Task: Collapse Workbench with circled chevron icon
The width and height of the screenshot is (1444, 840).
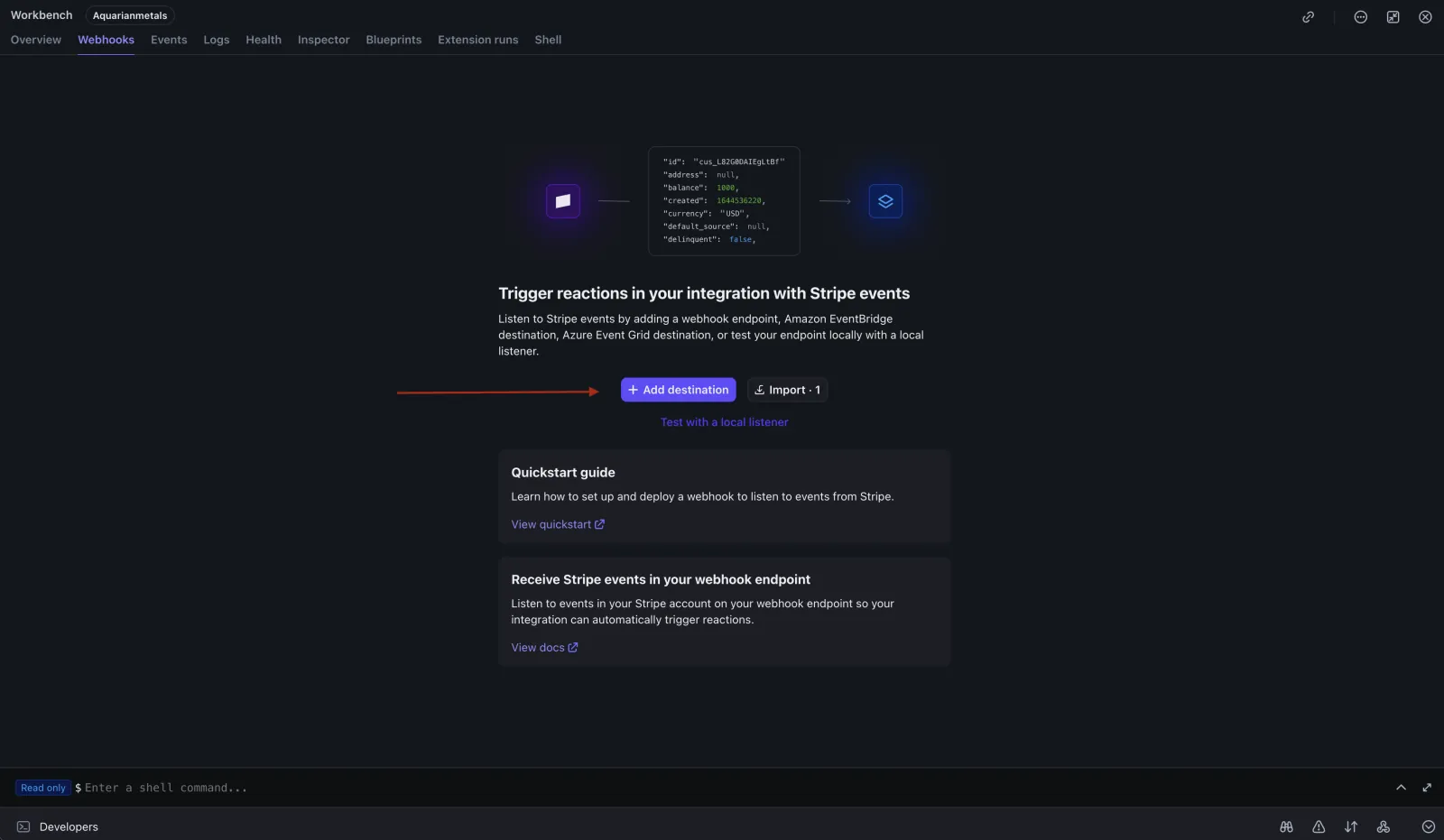Action: (x=1429, y=826)
